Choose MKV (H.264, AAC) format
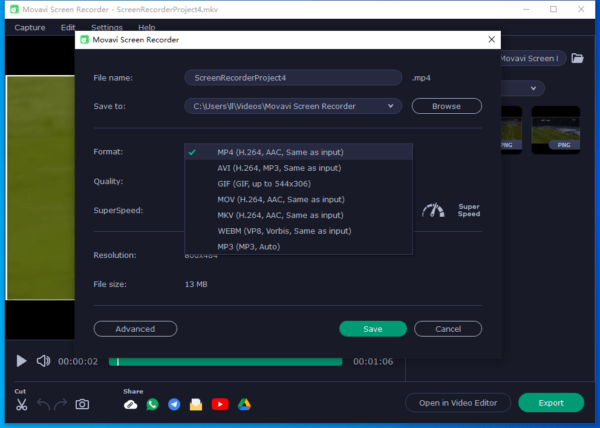The width and height of the screenshot is (600, 428). [298, 215]
